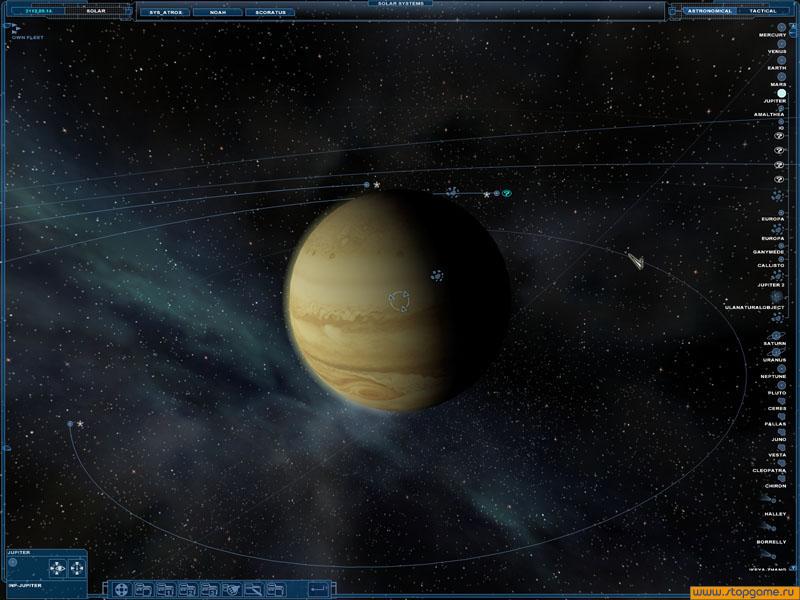This screenshot has width=800, height=600.
Task: Click the ship camera icon in bottom toolbar
Action: 230,590
